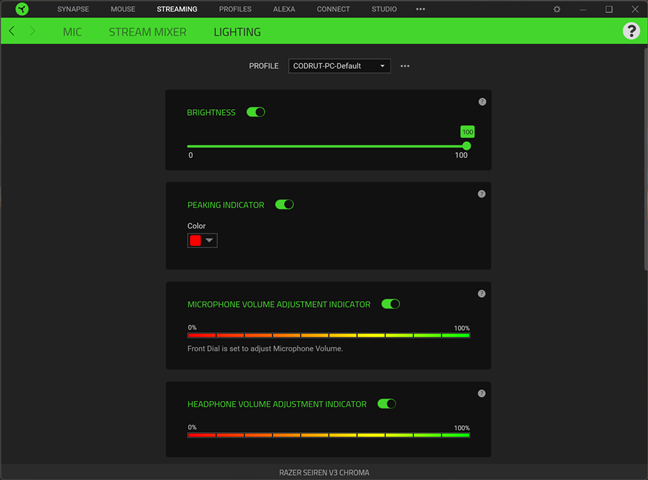Show help for Headphone Volume Indicator
648x480 pixels.
pyautogui.click(x=481, y=393)
